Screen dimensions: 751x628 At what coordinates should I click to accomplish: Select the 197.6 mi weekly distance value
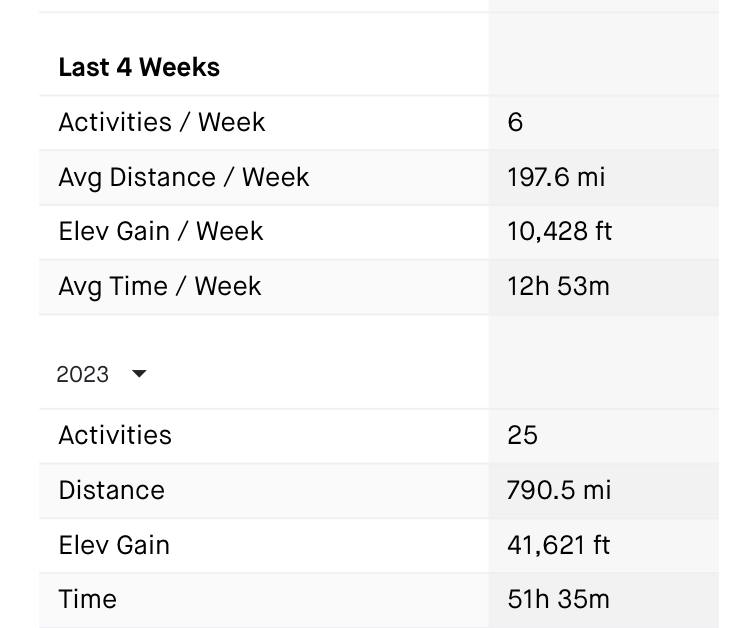coord(556,177)
